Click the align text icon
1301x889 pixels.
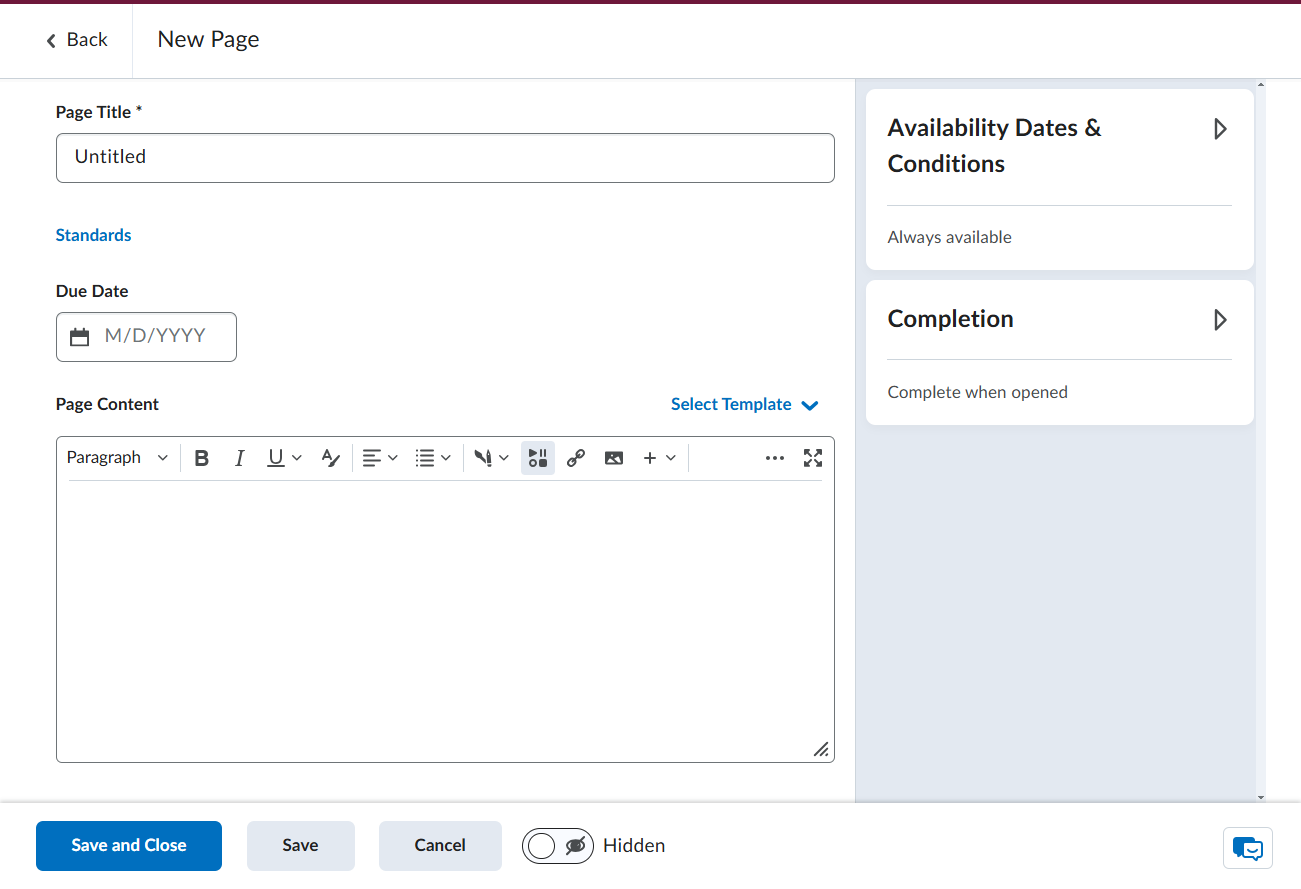click(371, 458)
